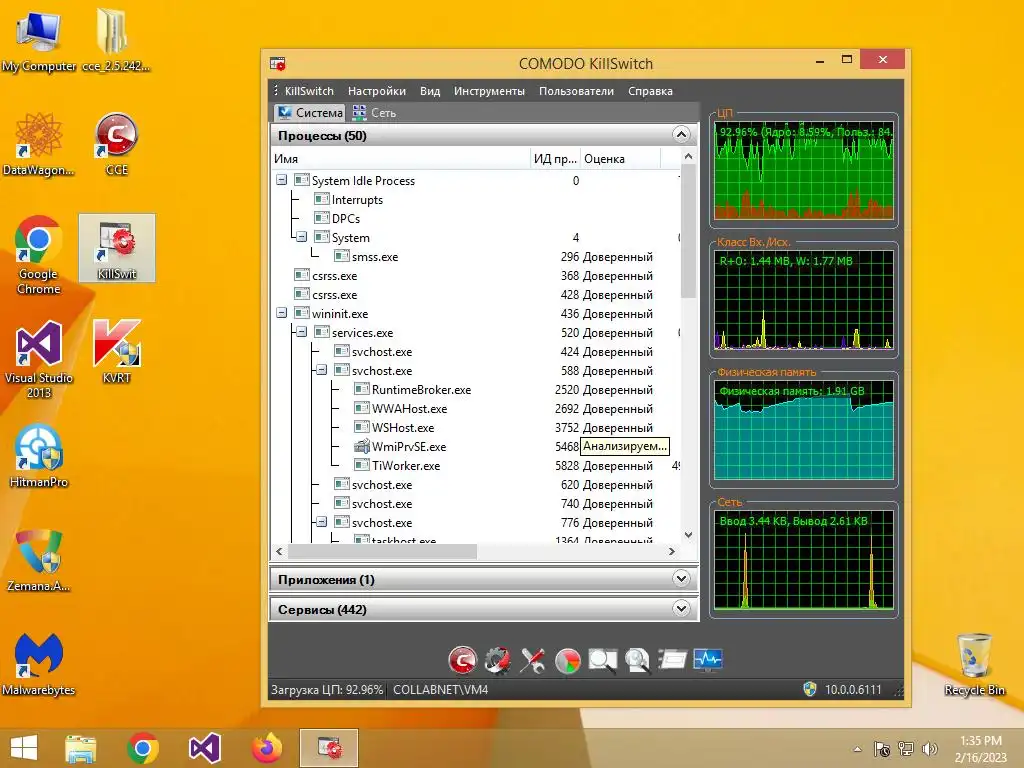The image size is (1024, 768).
Task: Select the WSHost.exe process row
Action: (476, 428)
